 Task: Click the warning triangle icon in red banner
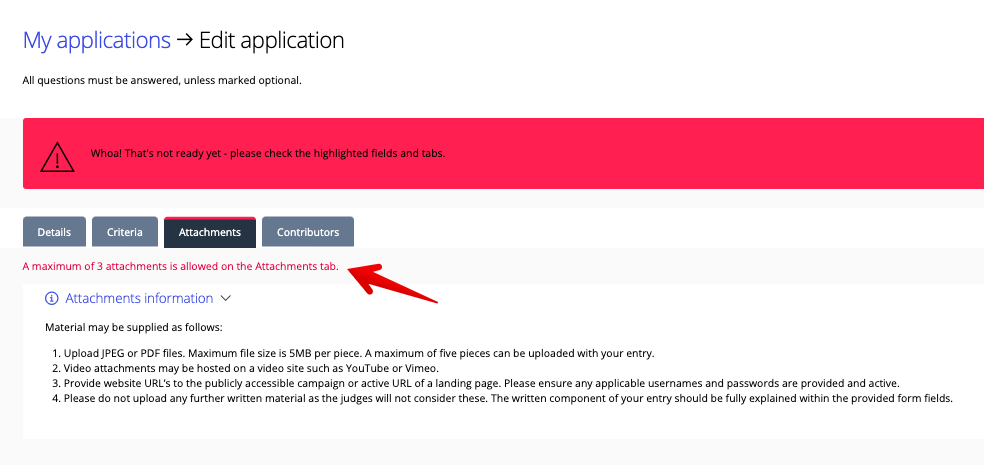(57, 157)
